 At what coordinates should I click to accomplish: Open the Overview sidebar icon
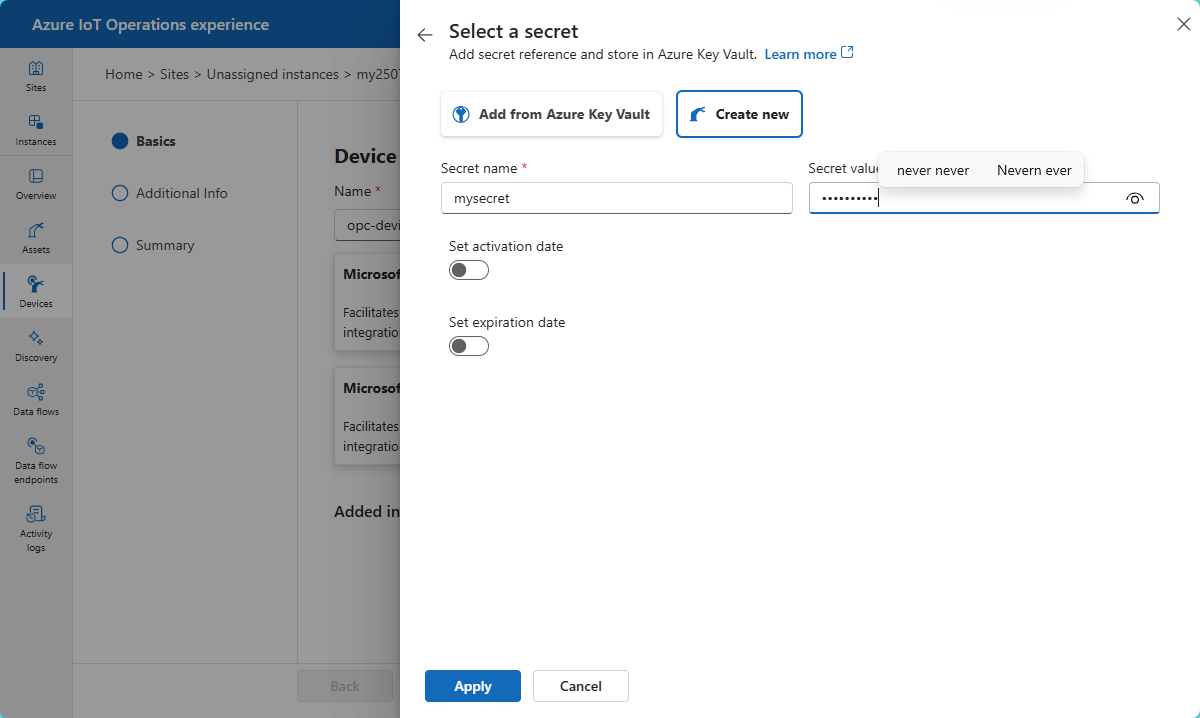click(x=36, y=184)
